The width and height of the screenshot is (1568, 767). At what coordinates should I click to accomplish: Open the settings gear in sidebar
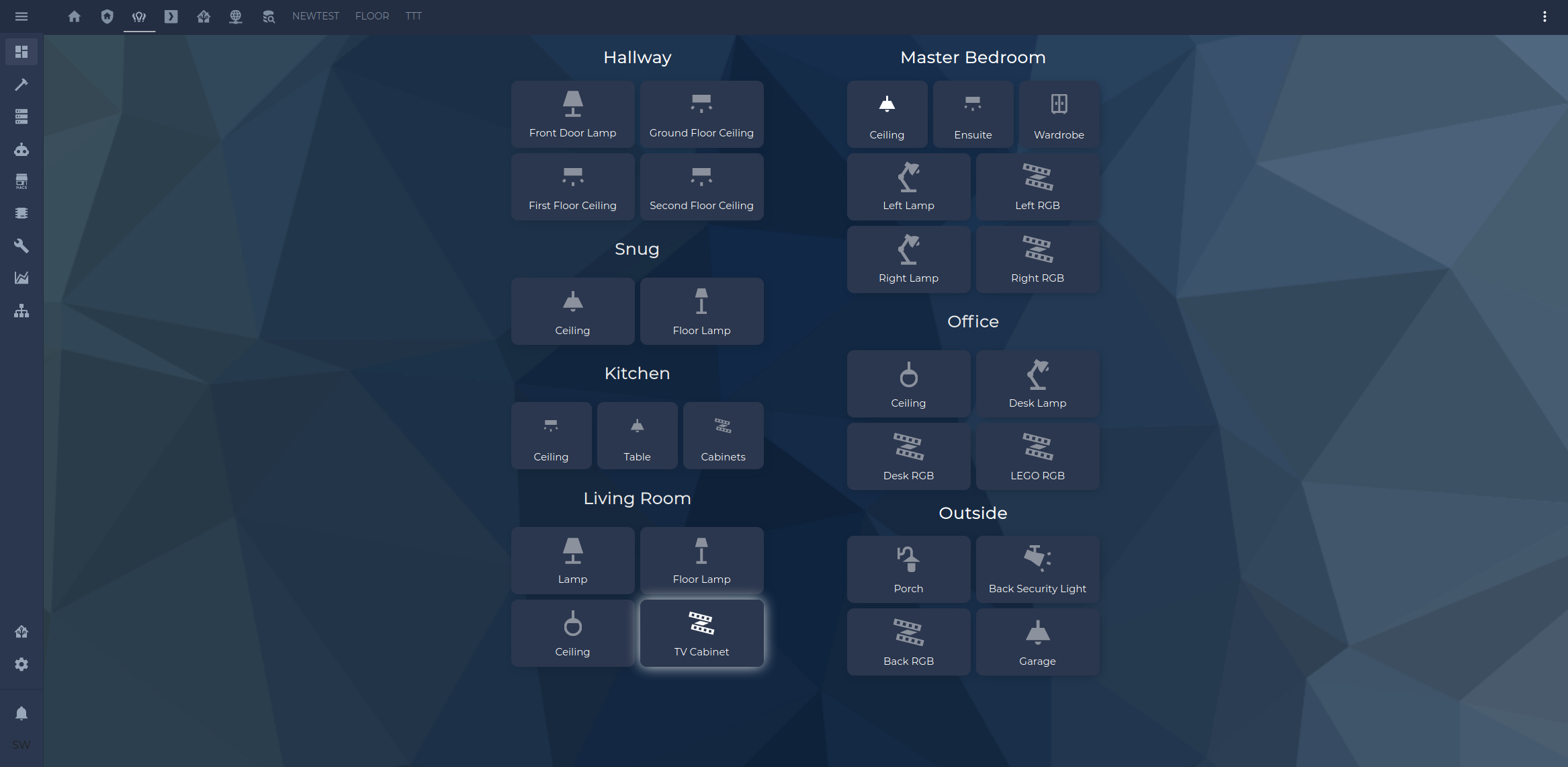pyautogui.click(x=21, y=664)
